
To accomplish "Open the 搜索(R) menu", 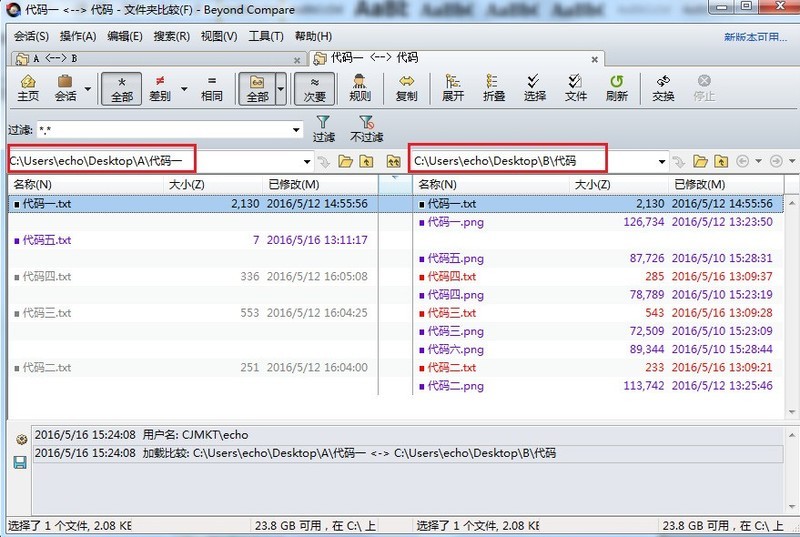I will coord(171,36).
